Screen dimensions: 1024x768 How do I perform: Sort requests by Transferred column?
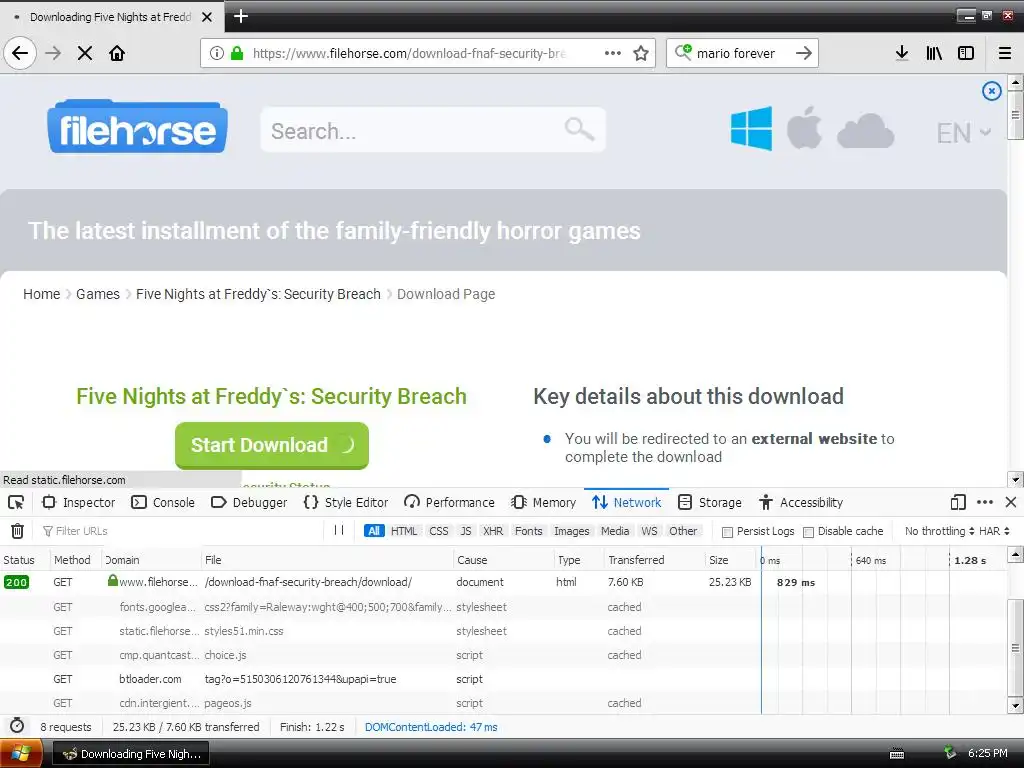tap(653, 560)
